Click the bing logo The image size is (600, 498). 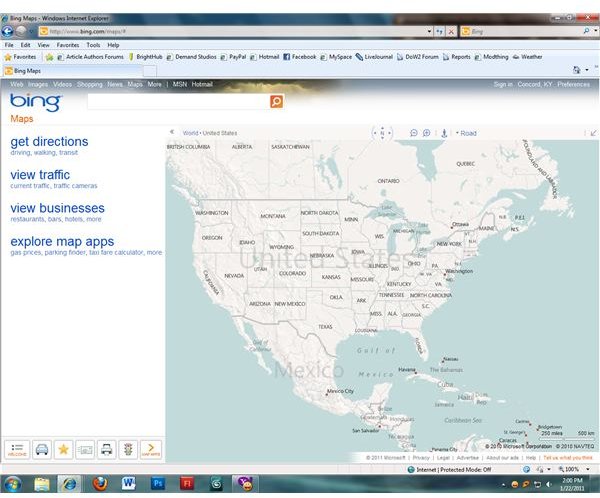(36, 102)
